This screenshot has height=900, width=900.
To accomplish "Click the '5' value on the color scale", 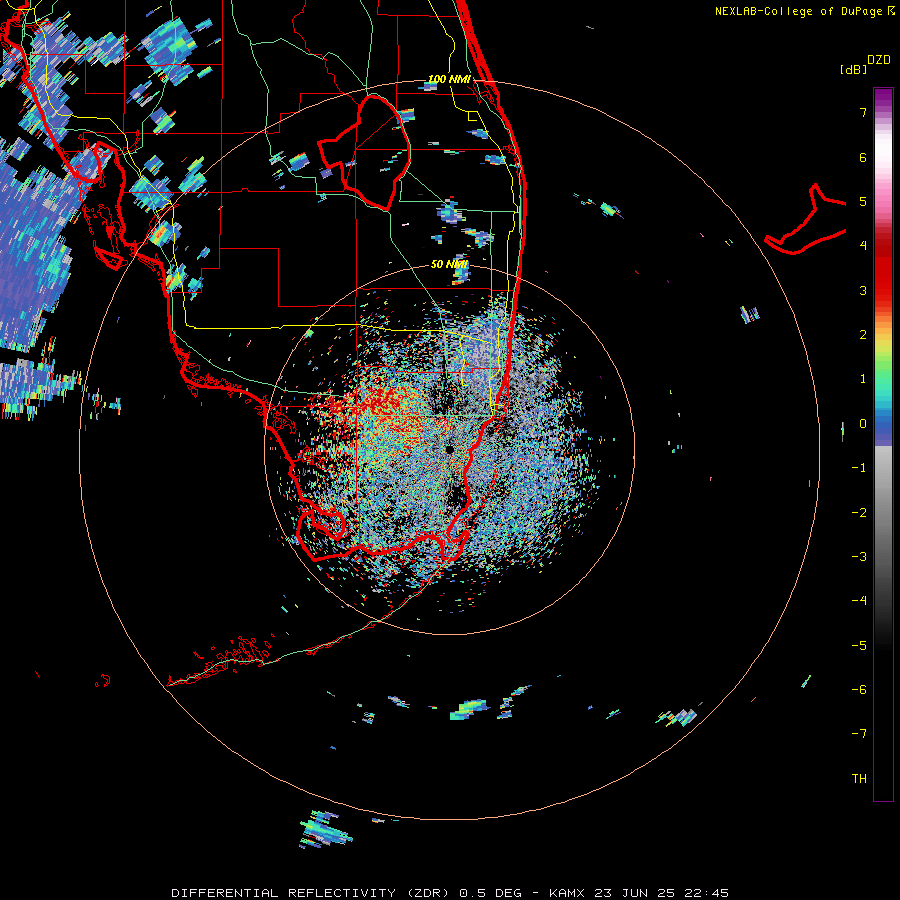I will [x=863, y=201].
